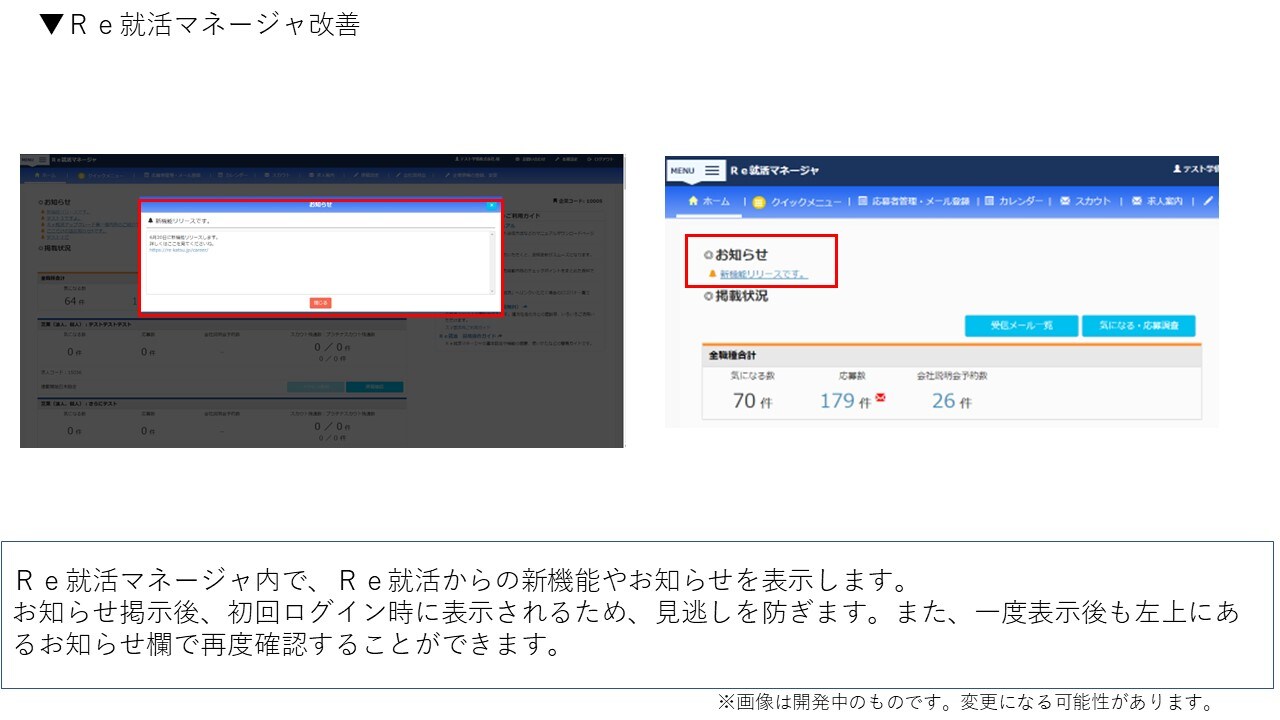The image size is (1280, 720).
Task: Click the hamburger MENU icon in right screenshot
Action: click(x=711, y=171)
